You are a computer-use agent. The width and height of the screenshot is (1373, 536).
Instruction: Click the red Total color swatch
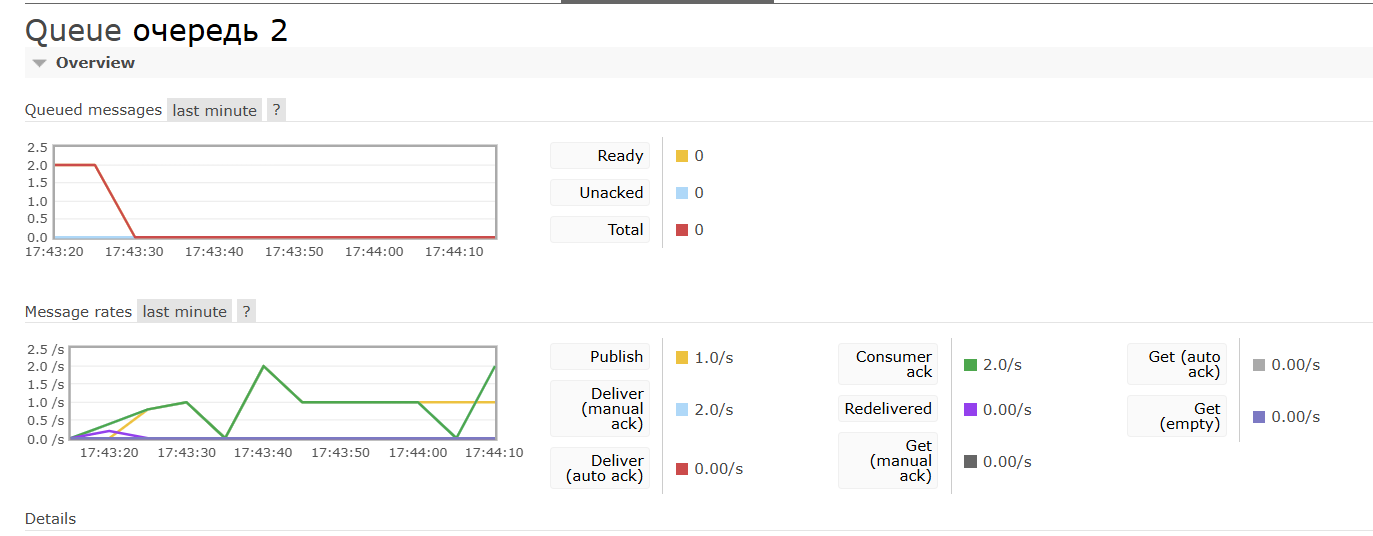682,230
